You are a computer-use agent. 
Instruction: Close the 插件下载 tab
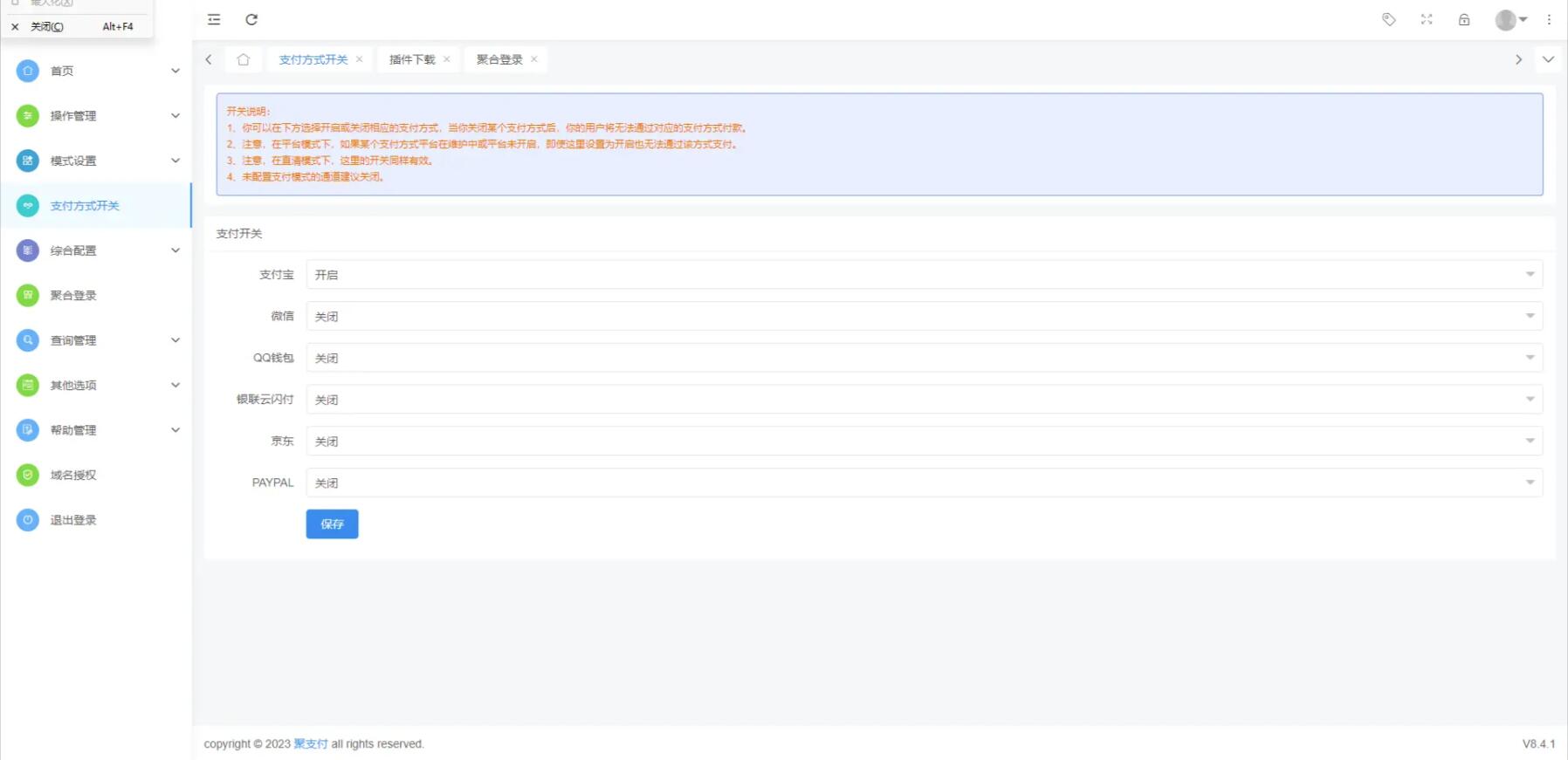pyautogui.click(x=447, y=59)
